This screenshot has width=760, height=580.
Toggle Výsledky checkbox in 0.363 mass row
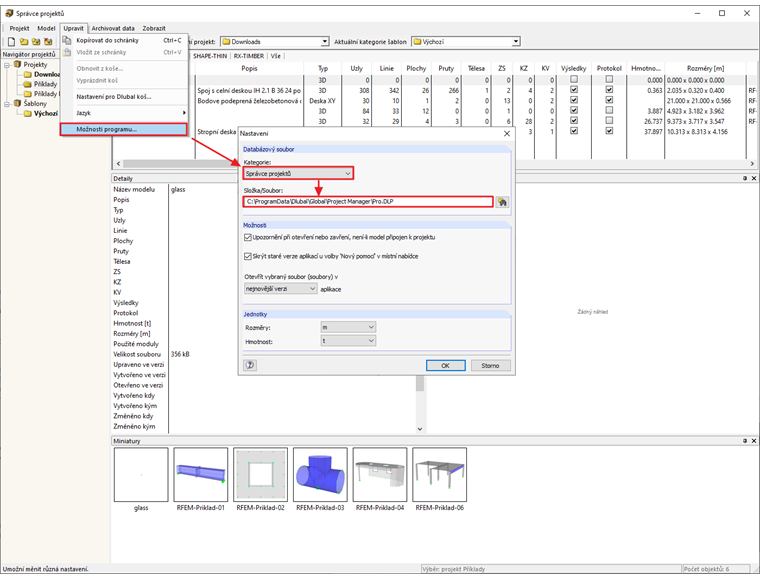click(574, 90)
